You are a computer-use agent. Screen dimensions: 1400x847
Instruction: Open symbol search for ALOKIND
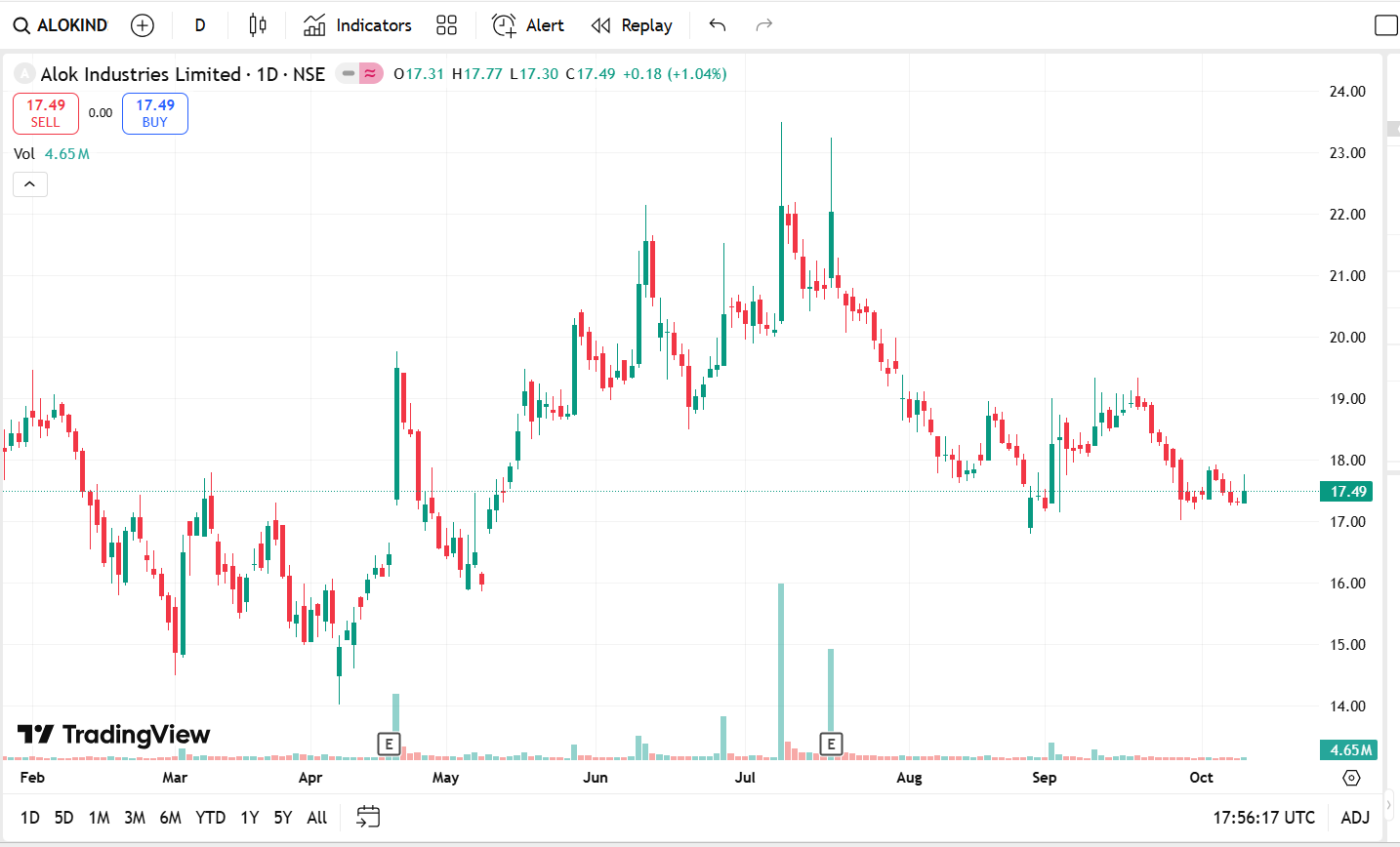tap(61, 25)
